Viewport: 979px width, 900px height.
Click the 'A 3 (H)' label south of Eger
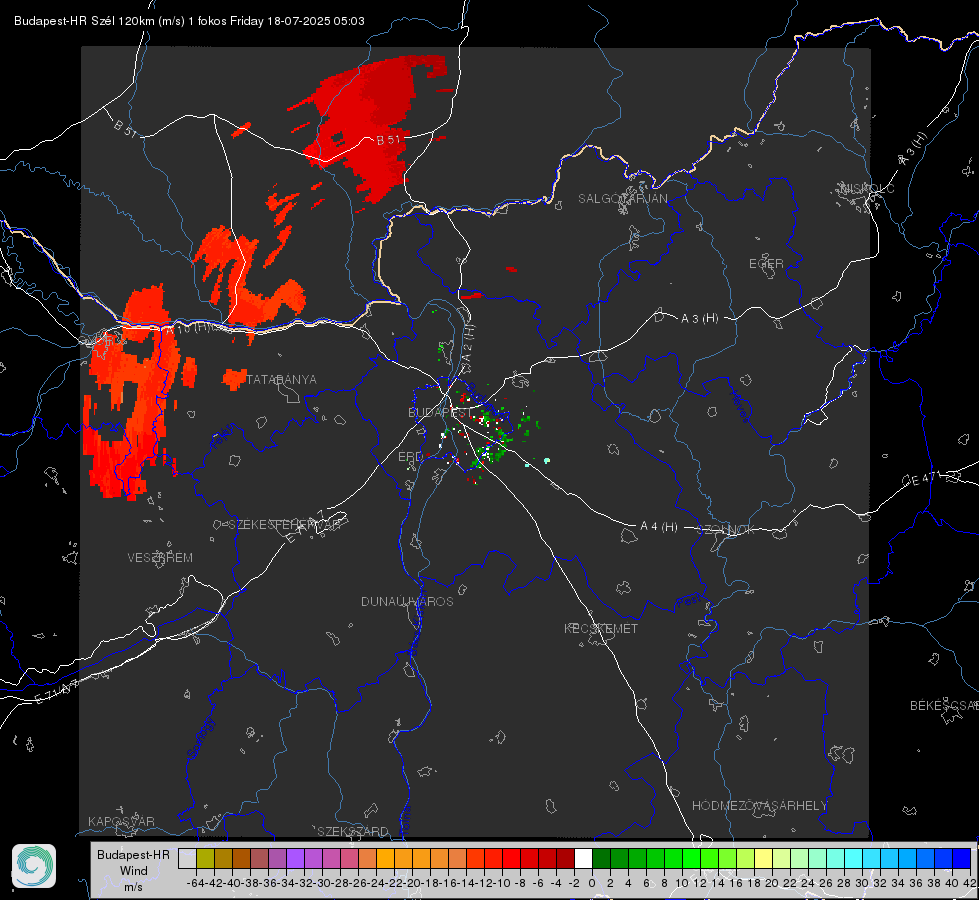click(x=699, y=319)
